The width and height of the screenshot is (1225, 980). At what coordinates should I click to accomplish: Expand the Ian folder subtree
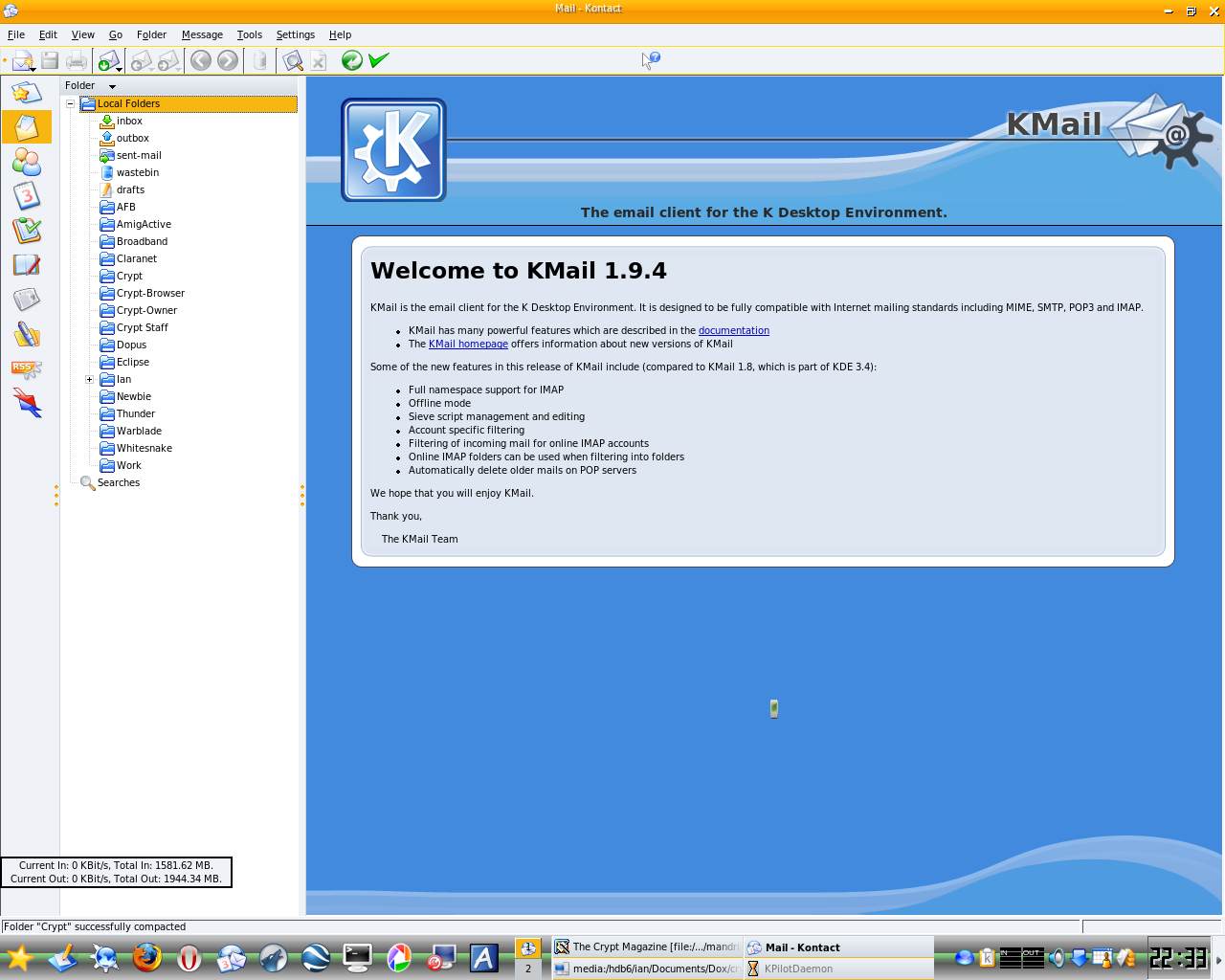(x=90, y=380)
